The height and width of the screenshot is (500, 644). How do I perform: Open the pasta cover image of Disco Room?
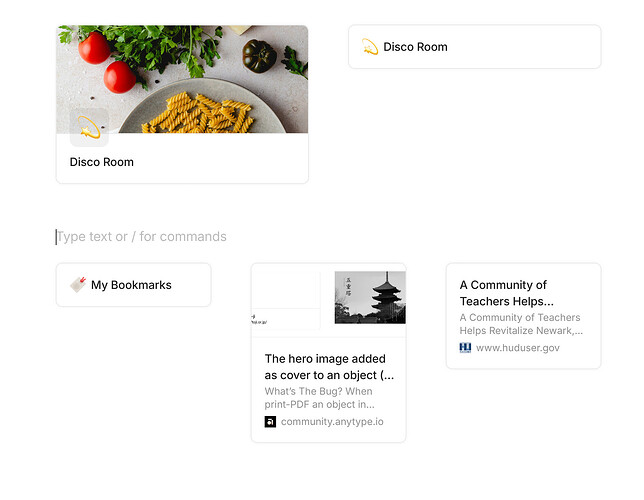coord(182,79)
